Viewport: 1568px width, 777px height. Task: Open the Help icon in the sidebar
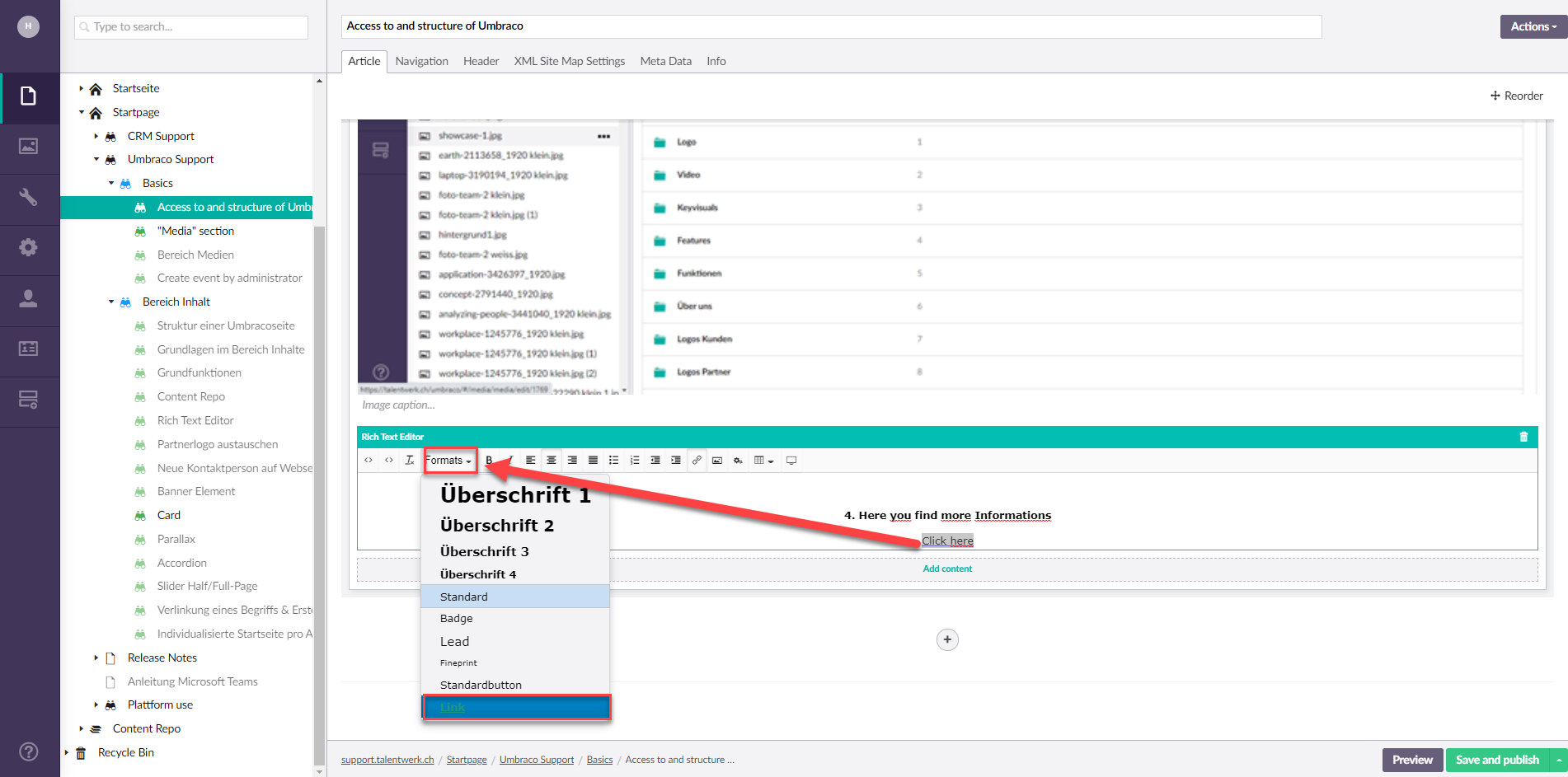29,751
